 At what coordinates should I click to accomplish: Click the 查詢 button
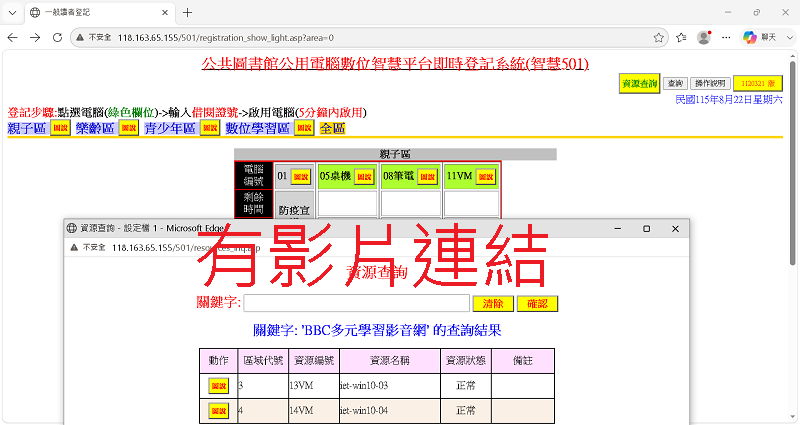675,84
